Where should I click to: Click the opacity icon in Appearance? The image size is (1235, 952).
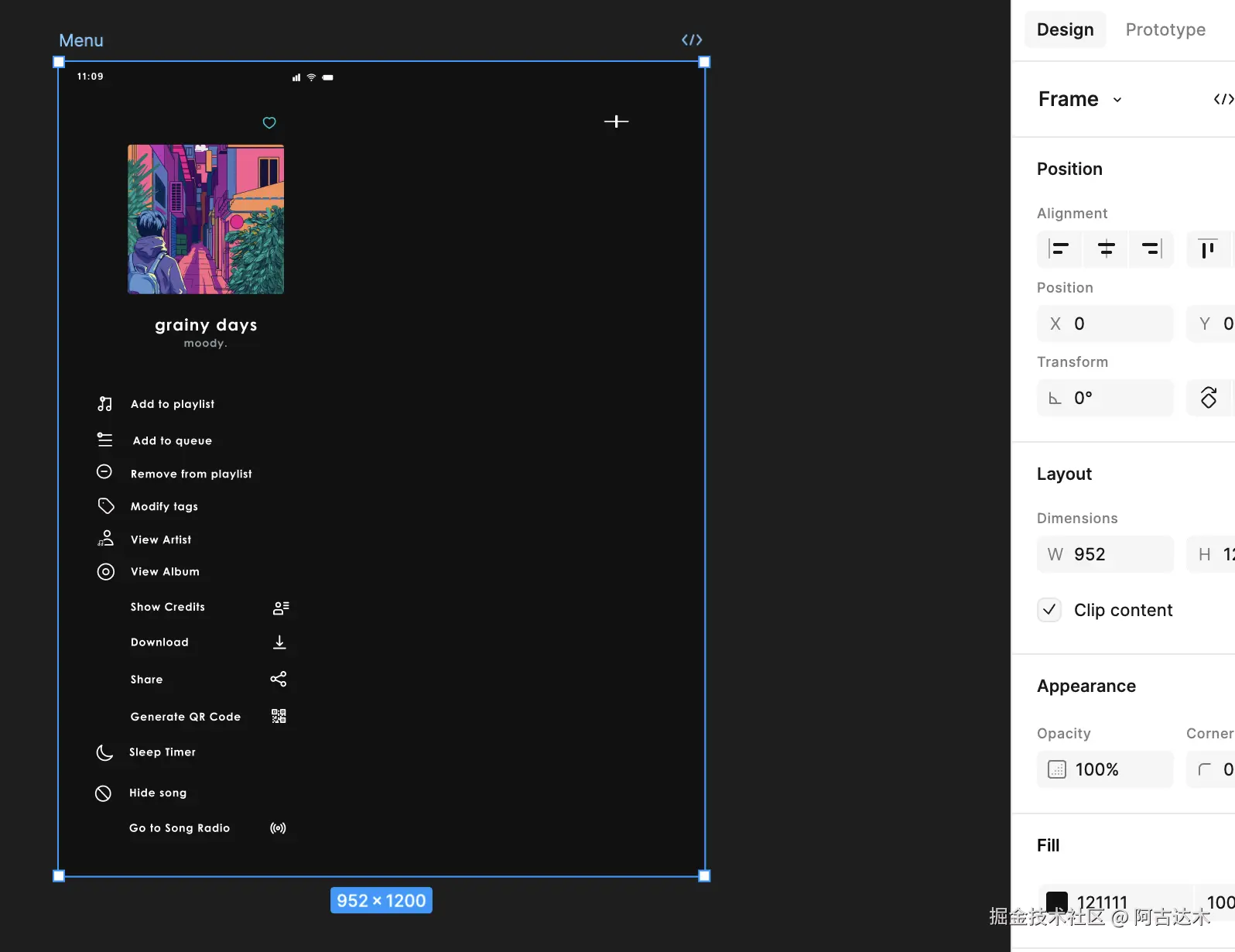pyautogui.click(x=1056, y=769)
